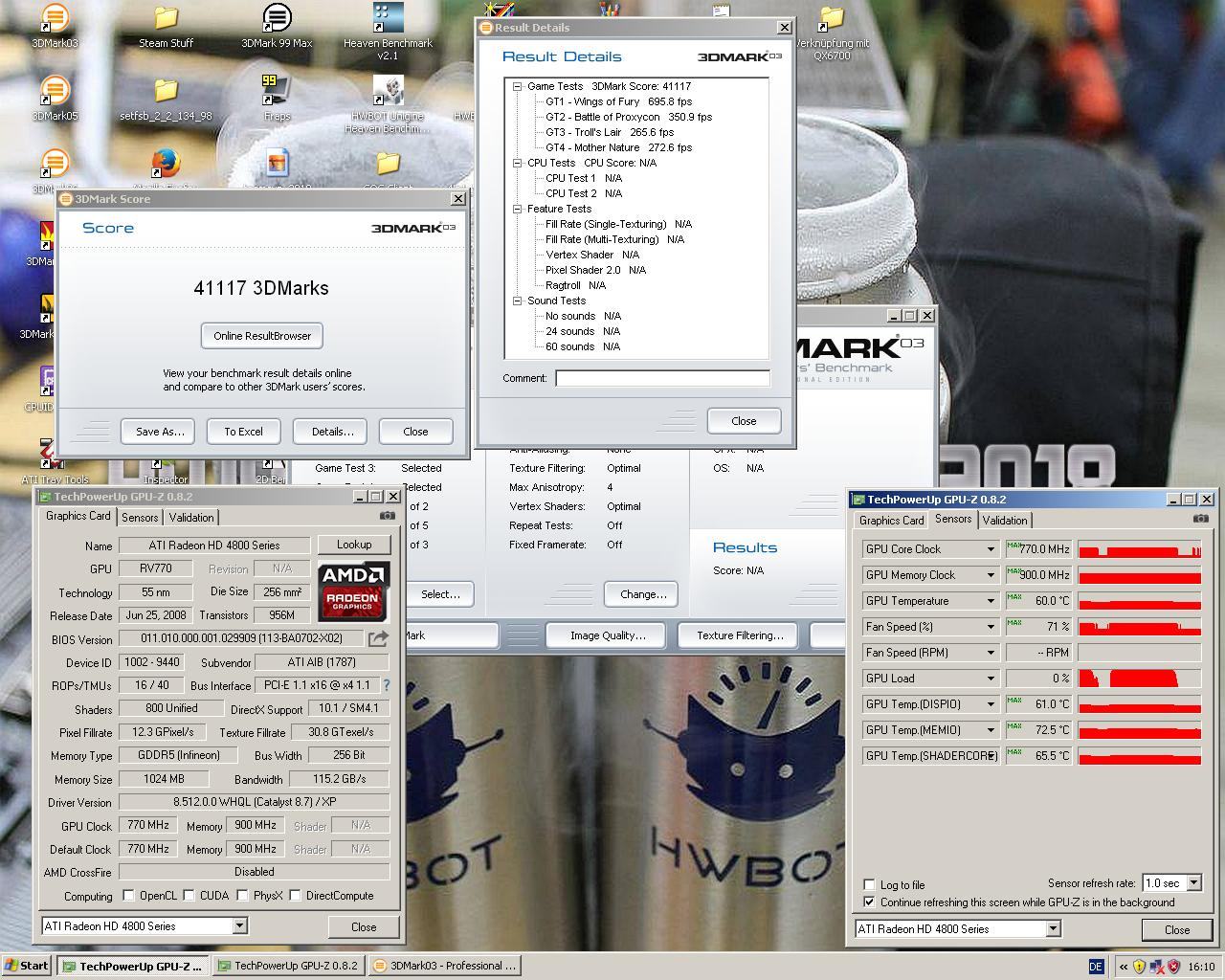Open Validation tab in right GPU-Z window

pos(1005,521)
